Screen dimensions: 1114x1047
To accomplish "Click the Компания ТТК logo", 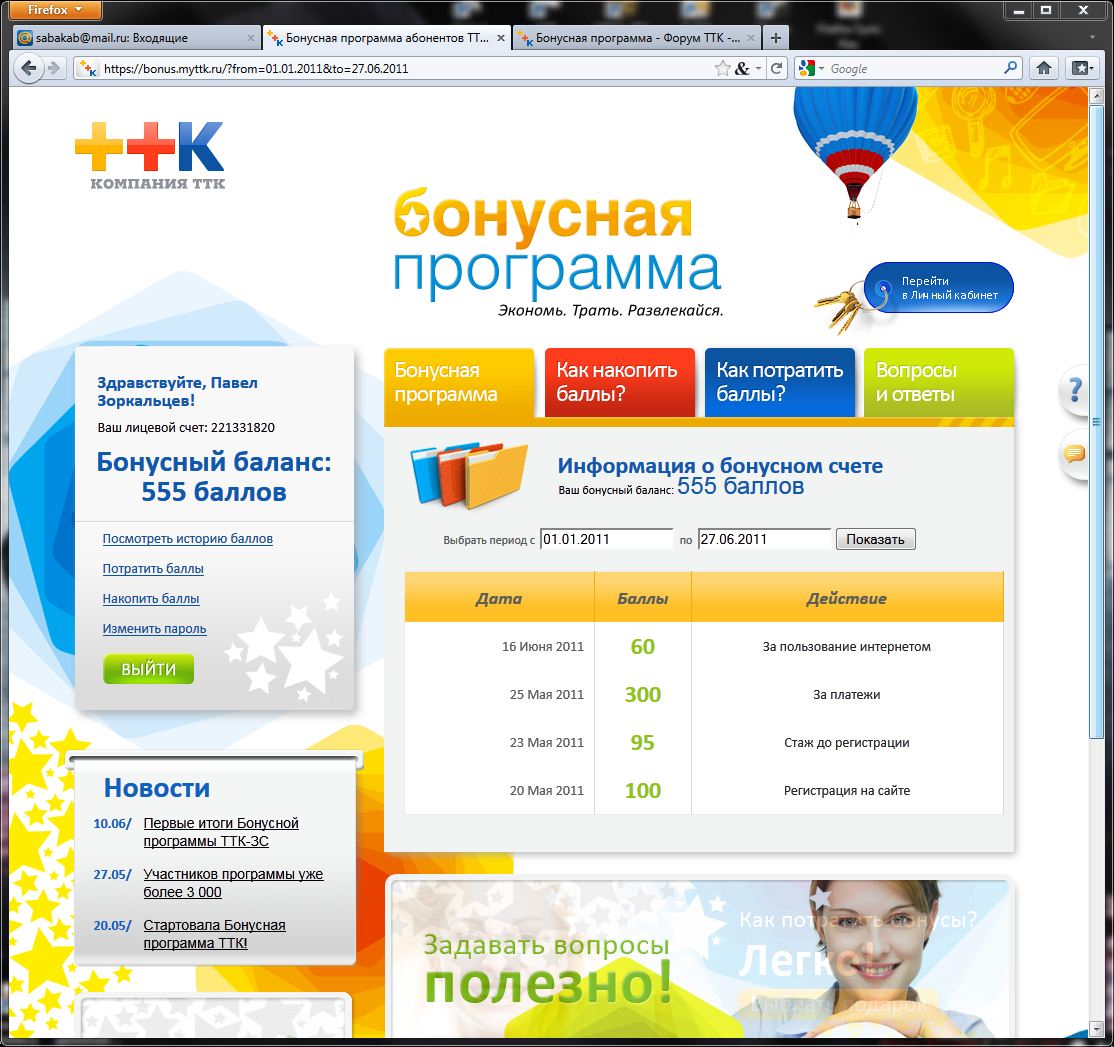I will [x=150, y=155].
